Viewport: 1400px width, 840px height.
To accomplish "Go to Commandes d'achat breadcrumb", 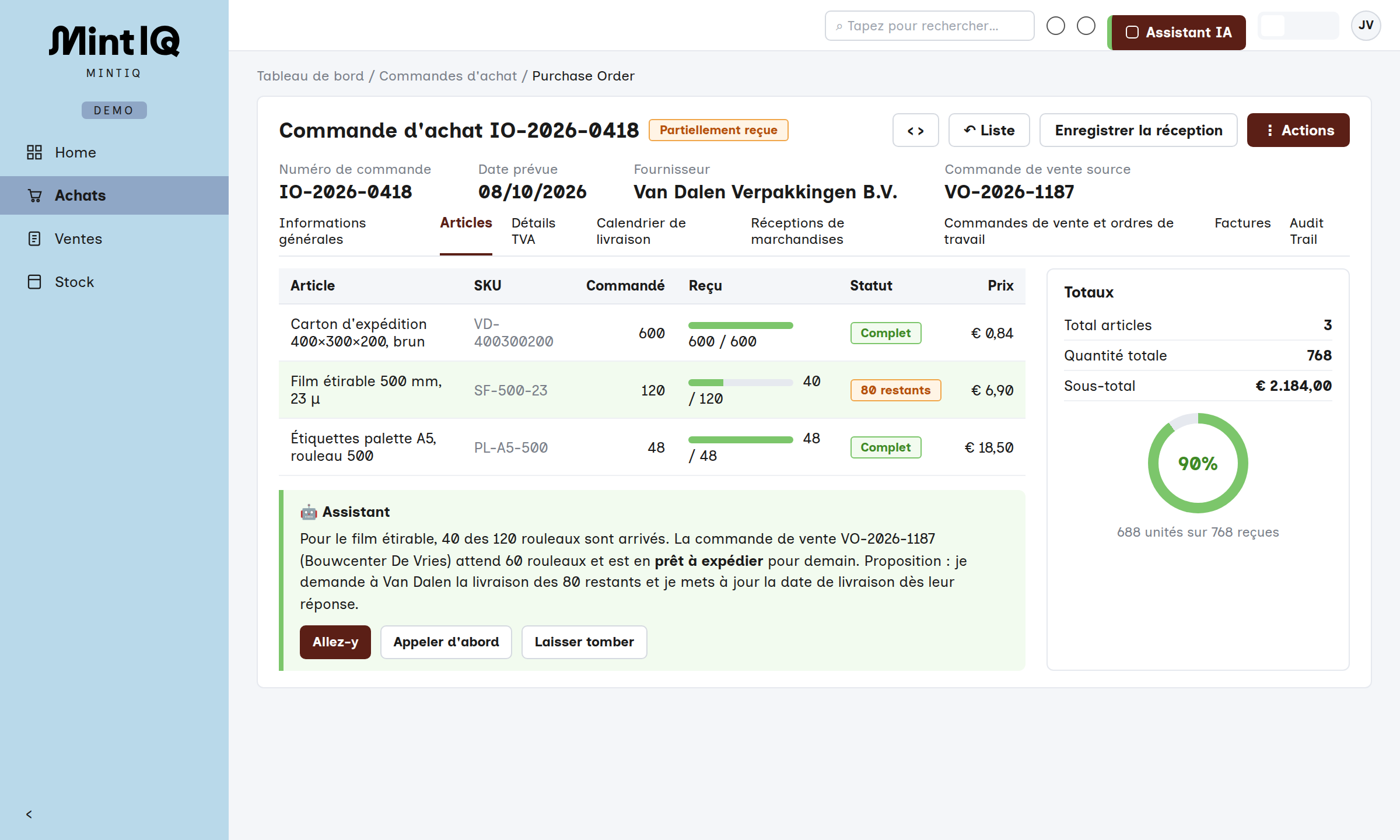I will tap(448, 76).
